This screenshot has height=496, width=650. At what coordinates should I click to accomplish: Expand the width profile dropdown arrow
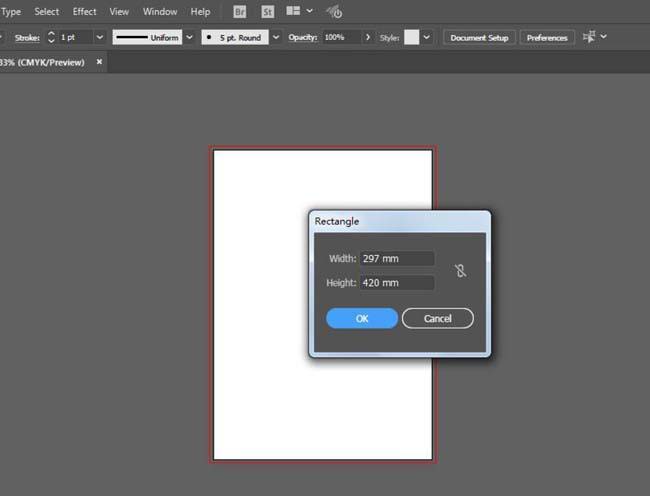(x=189, y=37)
